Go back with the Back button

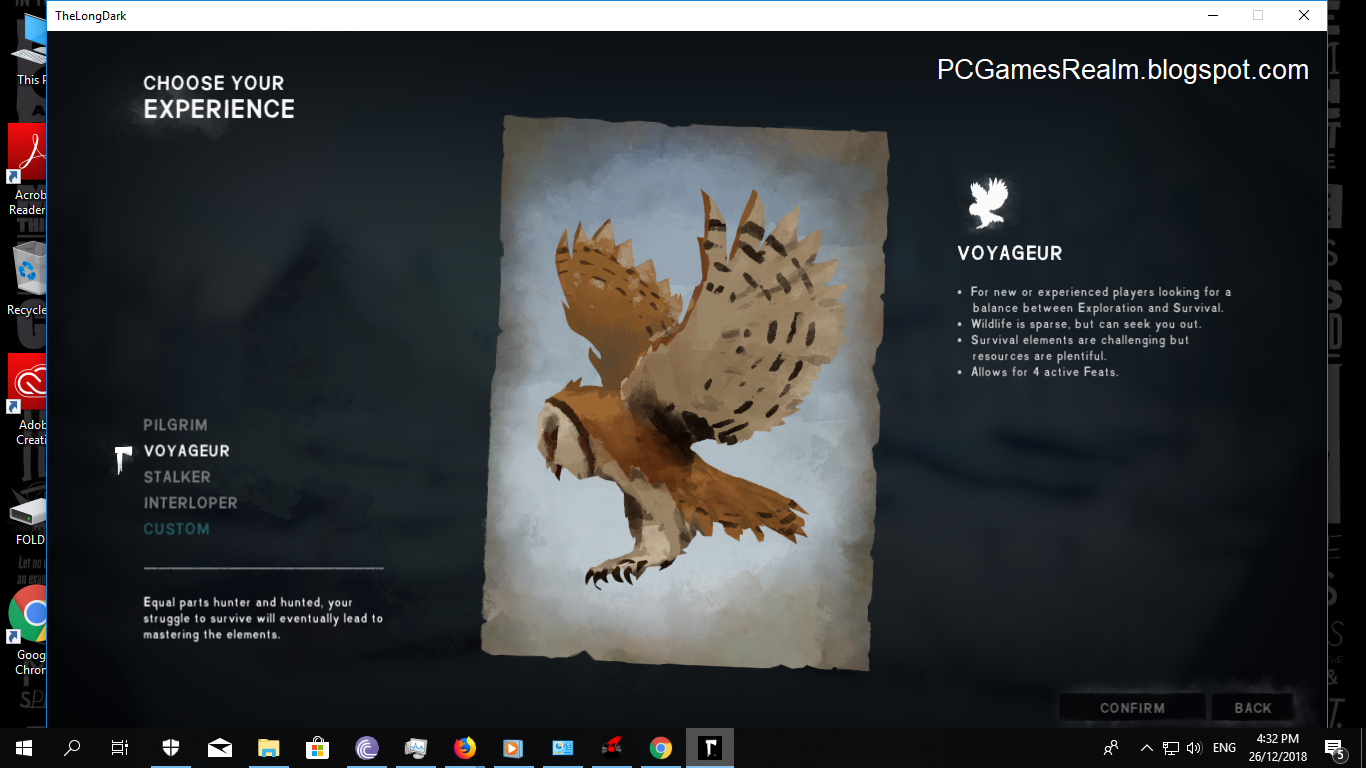[x=1253, y=708]
